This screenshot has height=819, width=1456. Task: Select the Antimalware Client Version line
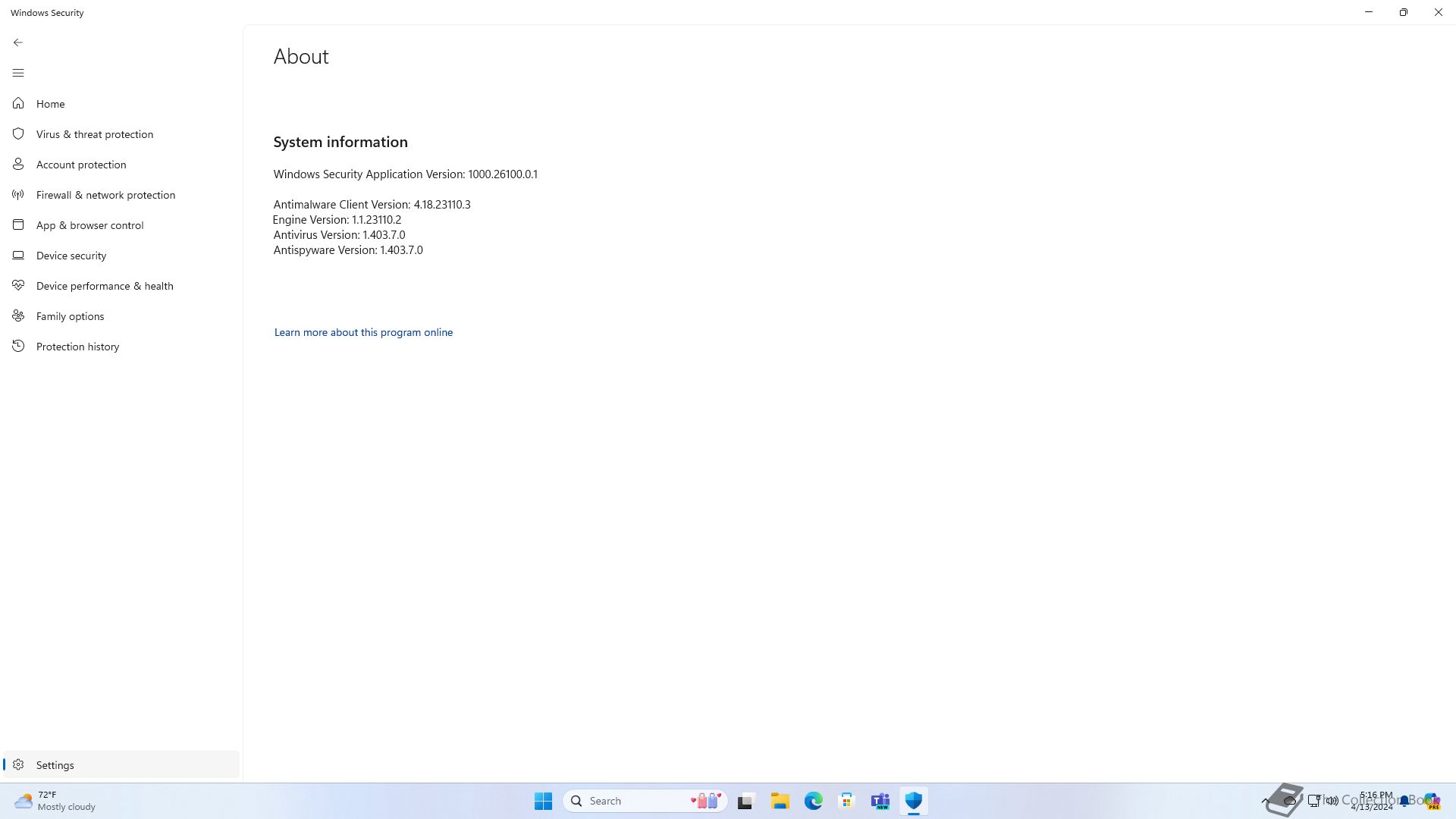[x=372, y=205]
